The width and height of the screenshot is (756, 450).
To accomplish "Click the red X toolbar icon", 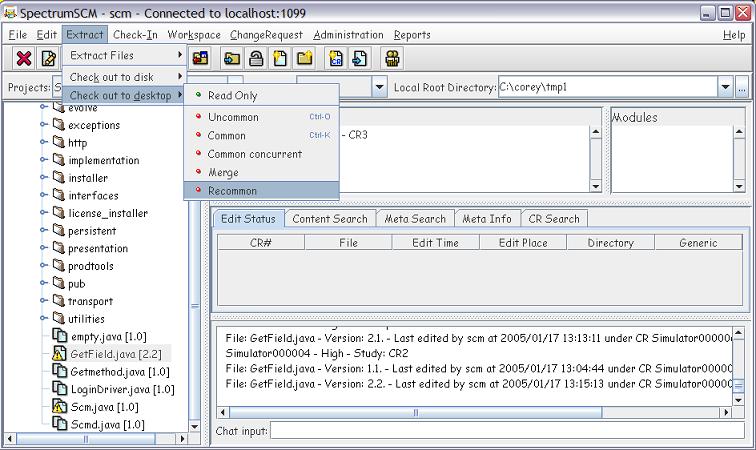I will click(x=24, y=58).
